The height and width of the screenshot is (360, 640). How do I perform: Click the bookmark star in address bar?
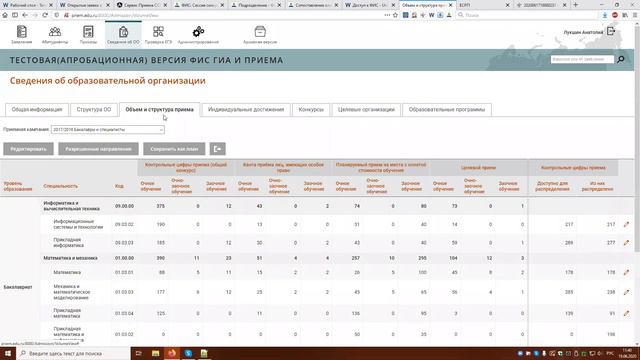395,15
